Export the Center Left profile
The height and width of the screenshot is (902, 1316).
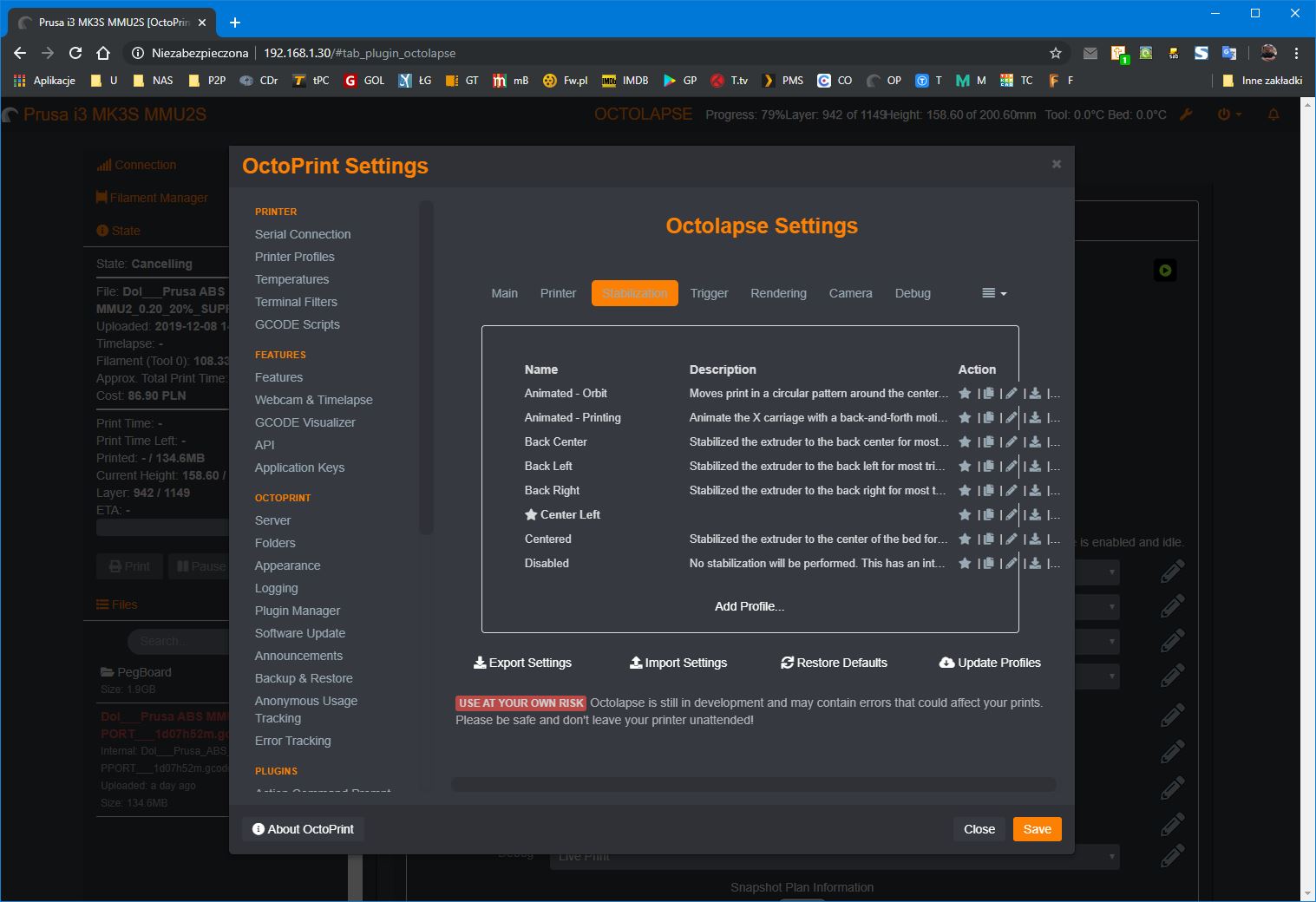1035,514
